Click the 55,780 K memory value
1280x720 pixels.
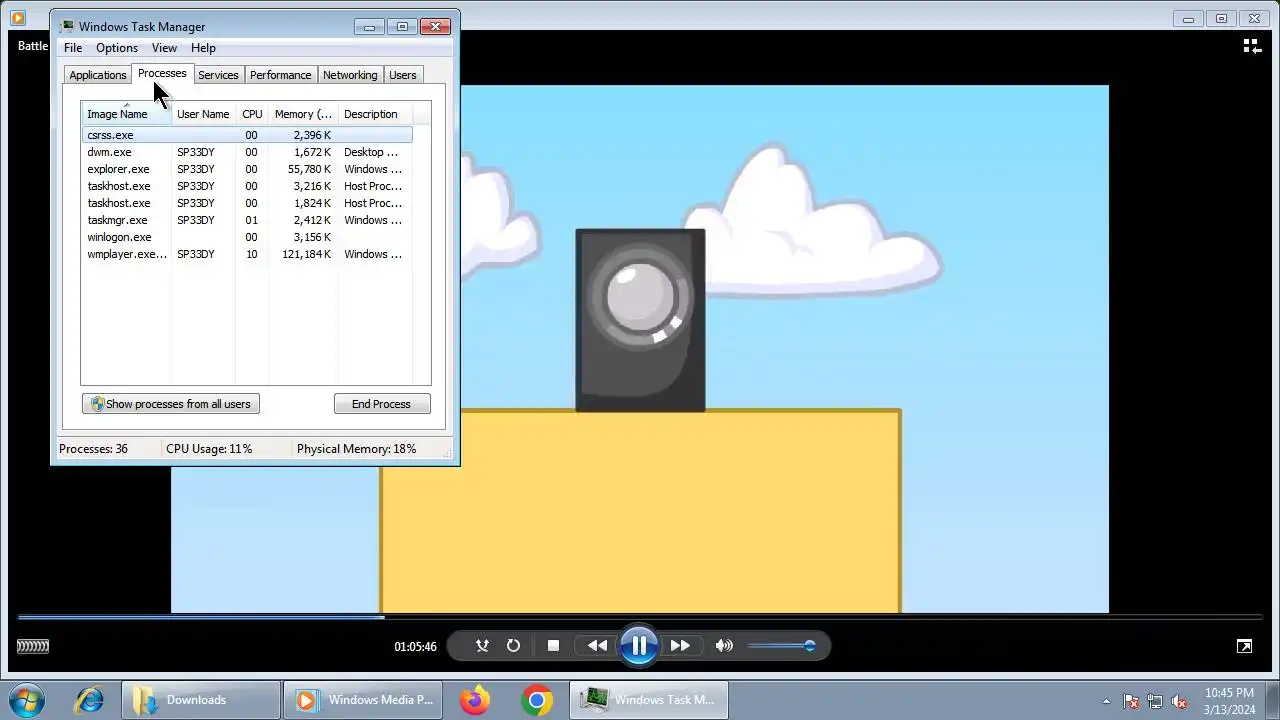coord(309,169)
